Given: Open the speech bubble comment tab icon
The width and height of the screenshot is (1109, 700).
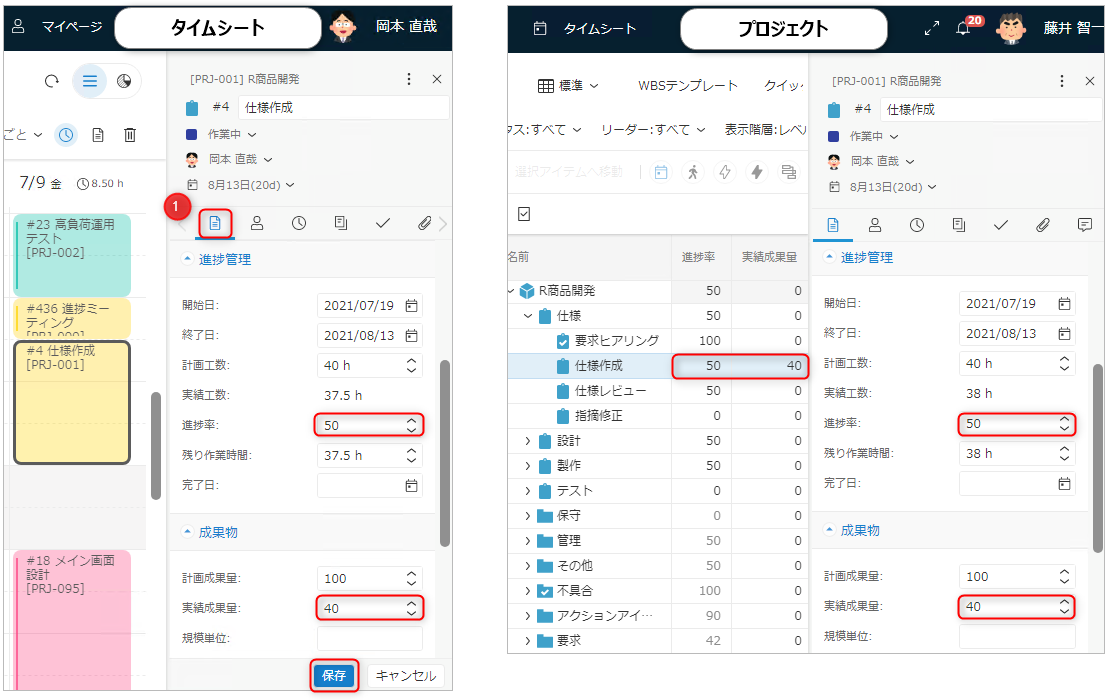Looking at the screenshot, I should [1084, 225].
